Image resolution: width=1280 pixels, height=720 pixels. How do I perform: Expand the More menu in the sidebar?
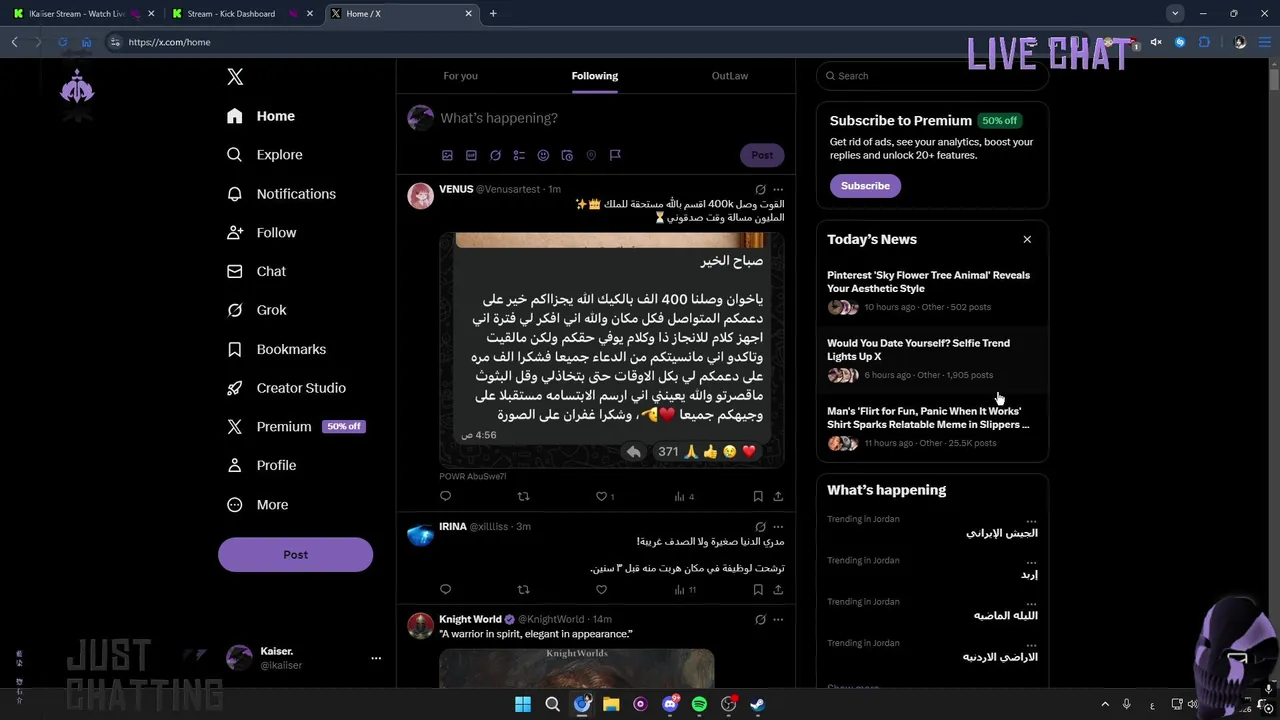tap(258, 505)
